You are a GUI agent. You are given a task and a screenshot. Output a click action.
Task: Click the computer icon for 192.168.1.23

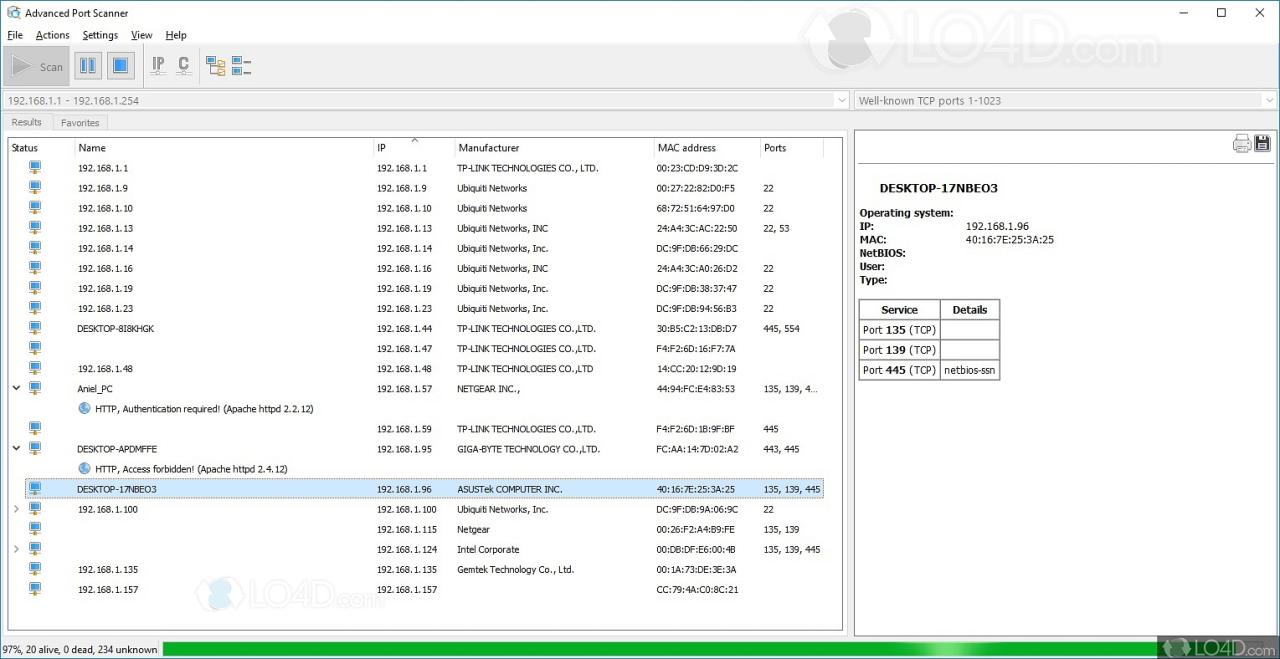pos(35,307)
